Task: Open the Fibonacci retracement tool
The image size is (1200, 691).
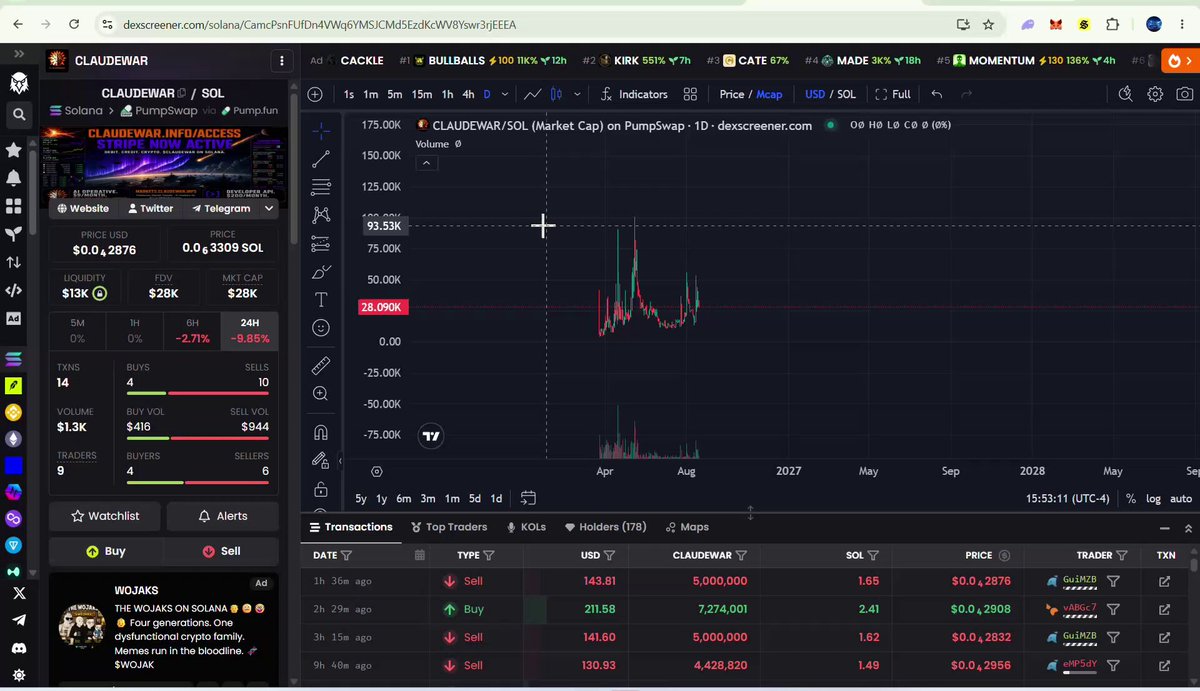Action: pos(321,187)
